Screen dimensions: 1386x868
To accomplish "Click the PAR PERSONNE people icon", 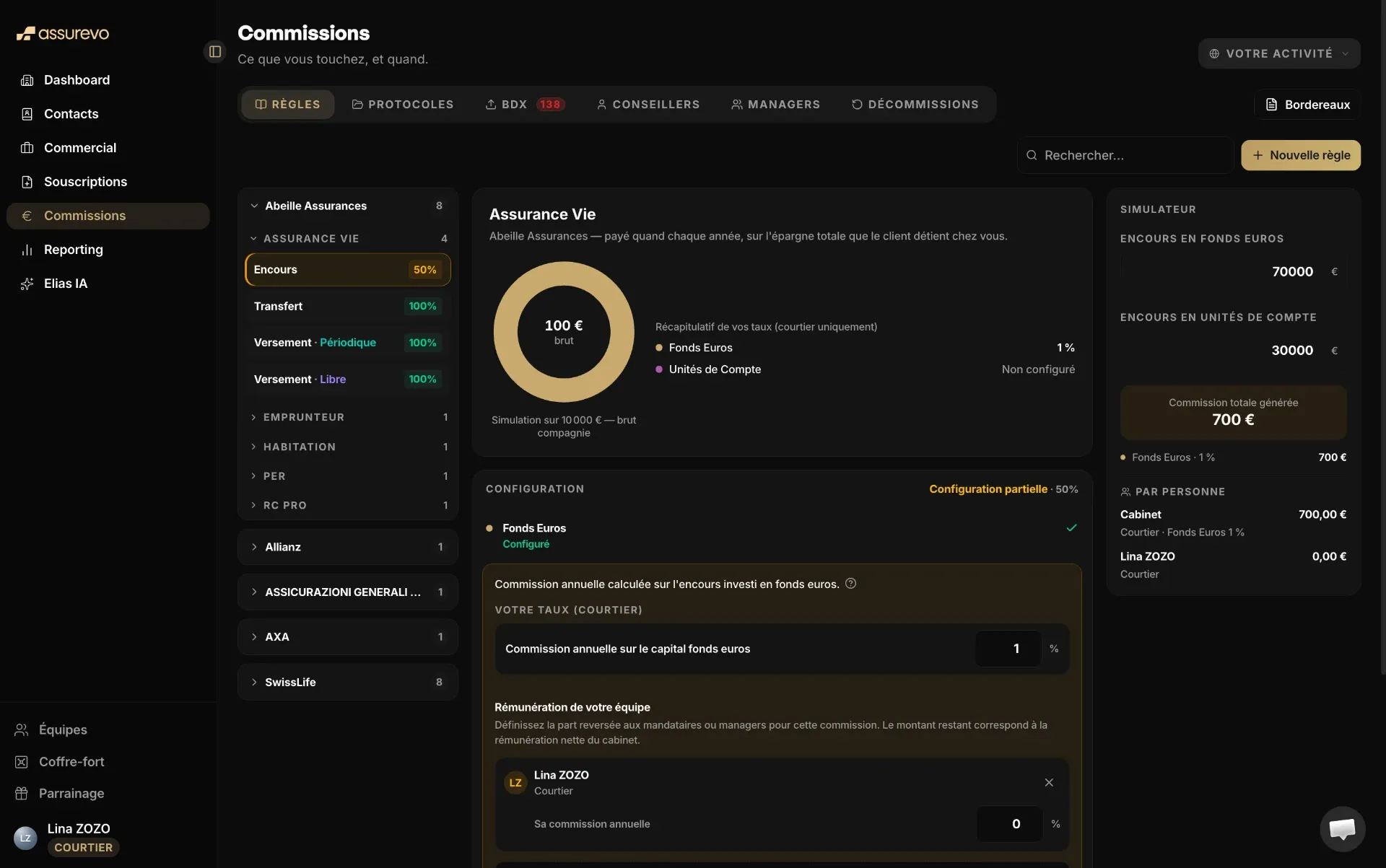I will point(1125,492).
